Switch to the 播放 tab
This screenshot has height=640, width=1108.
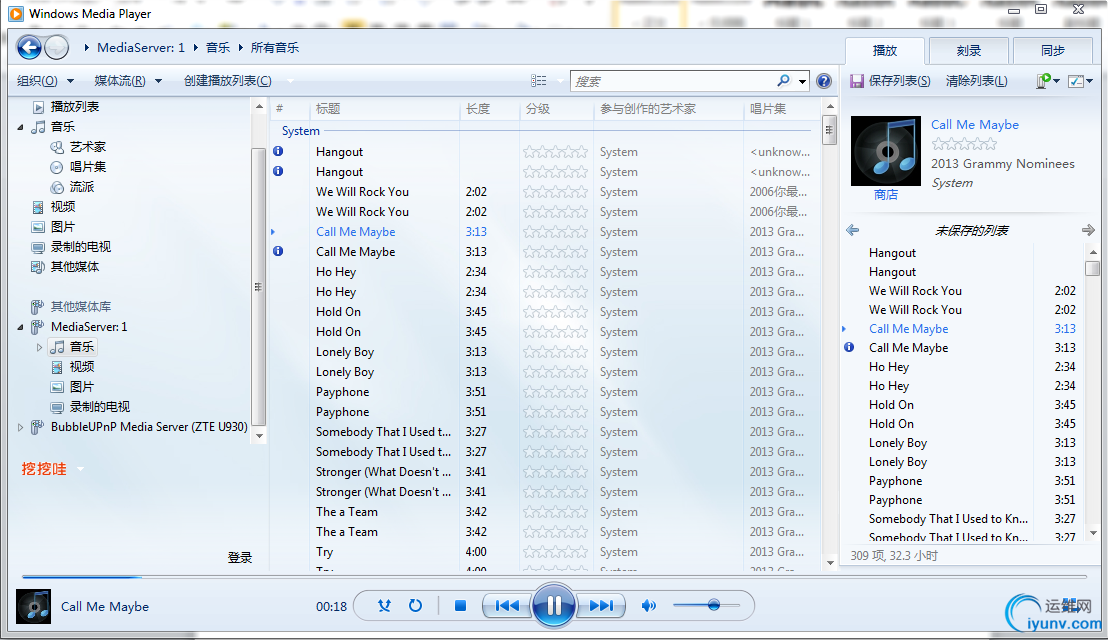click(x=885, y=50)
